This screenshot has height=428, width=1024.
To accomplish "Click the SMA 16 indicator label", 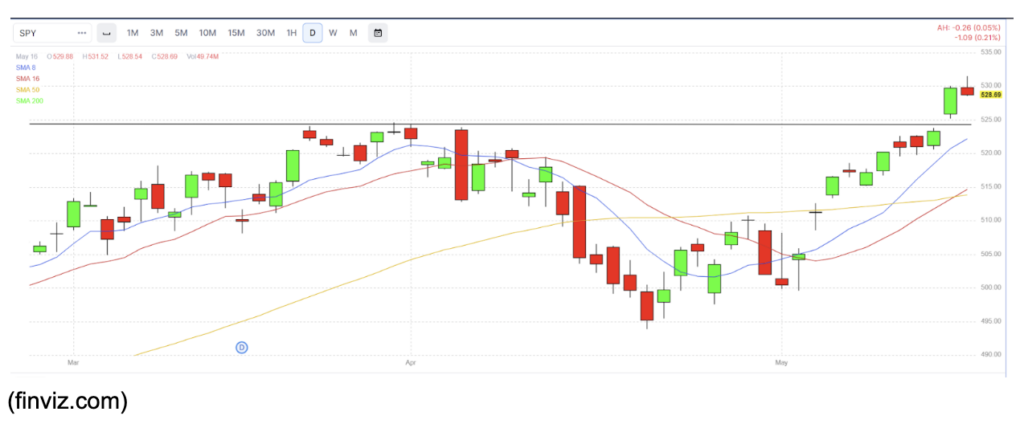I will [27, 78].
